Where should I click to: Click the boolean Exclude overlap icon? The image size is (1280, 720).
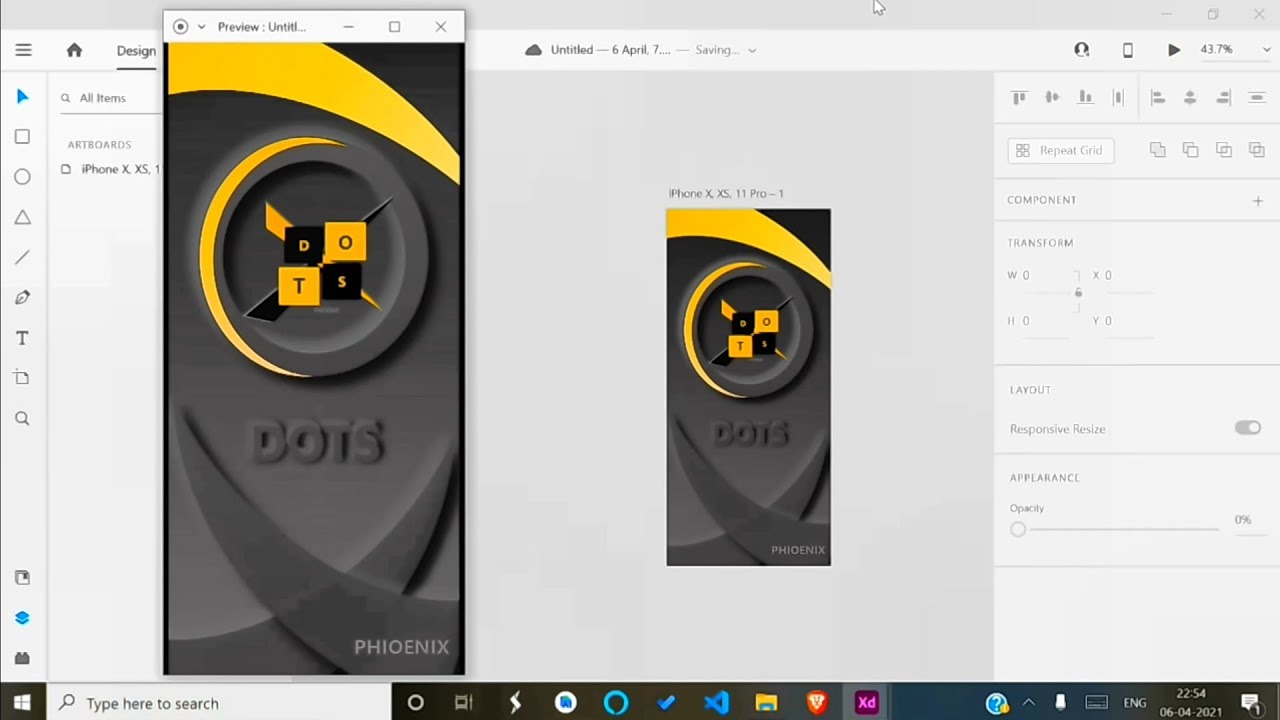pyautogui.click(x=1256, y=150)
